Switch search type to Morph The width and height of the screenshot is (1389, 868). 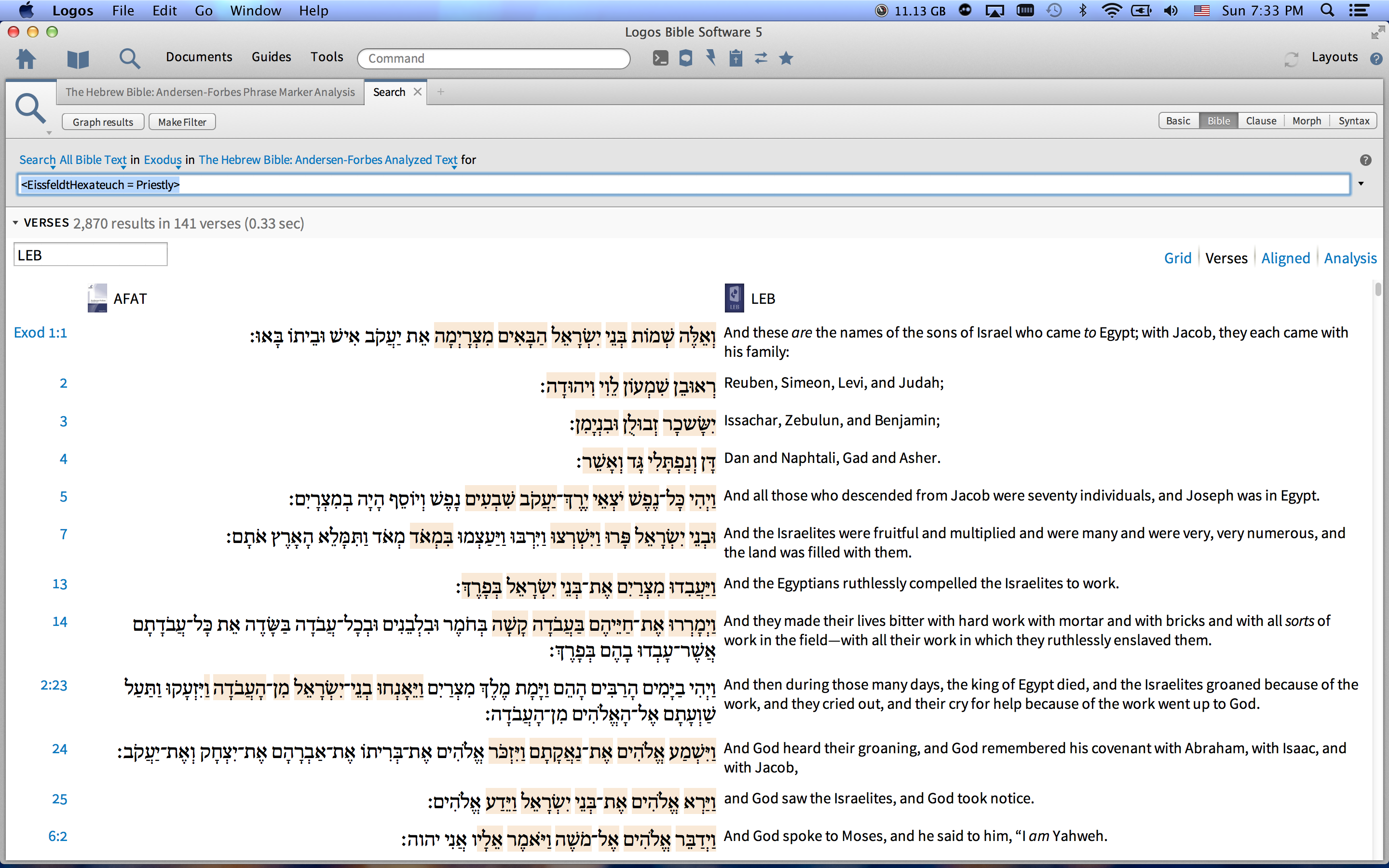point(1307,121)
